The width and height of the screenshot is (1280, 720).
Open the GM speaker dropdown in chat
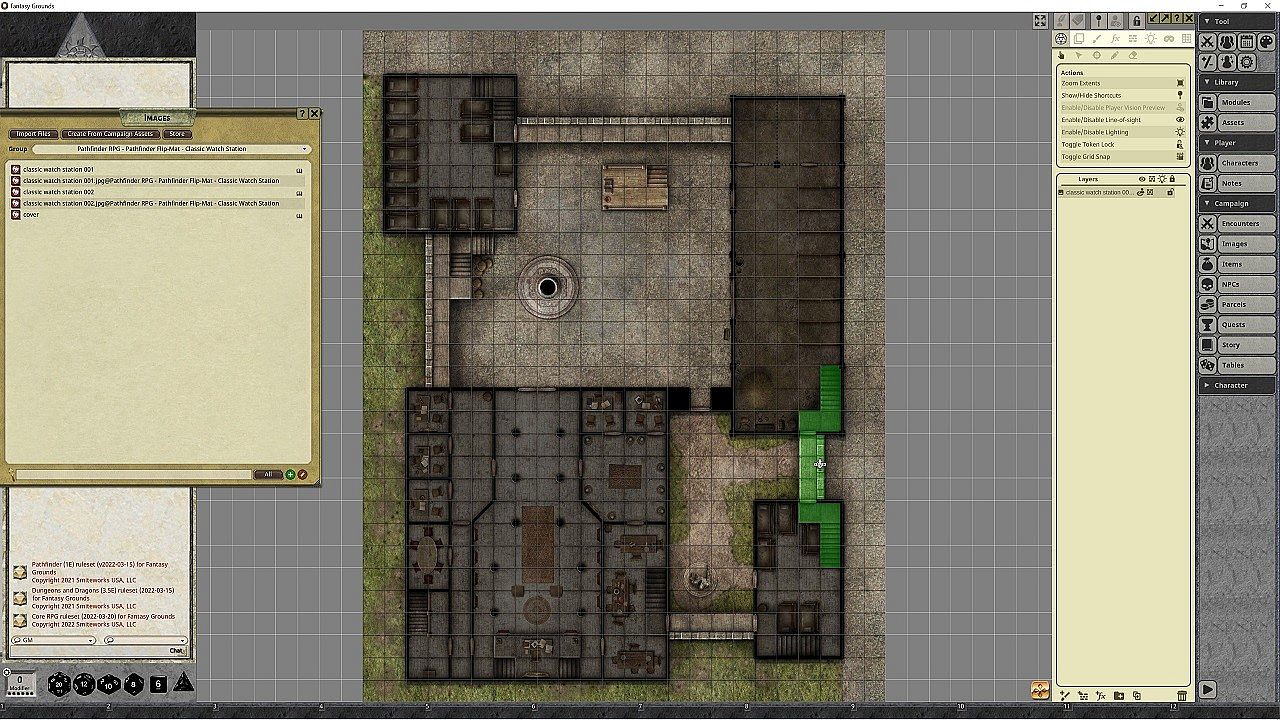click(x=53, y=640)
